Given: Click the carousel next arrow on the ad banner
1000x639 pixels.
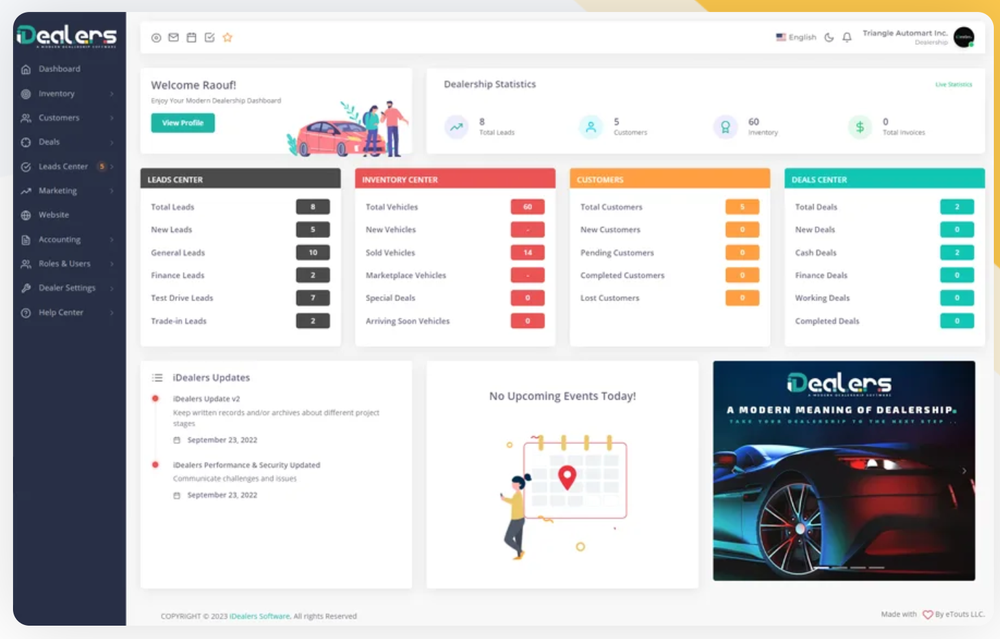Looking at the screenshot, I should click(x=965, y=470).
